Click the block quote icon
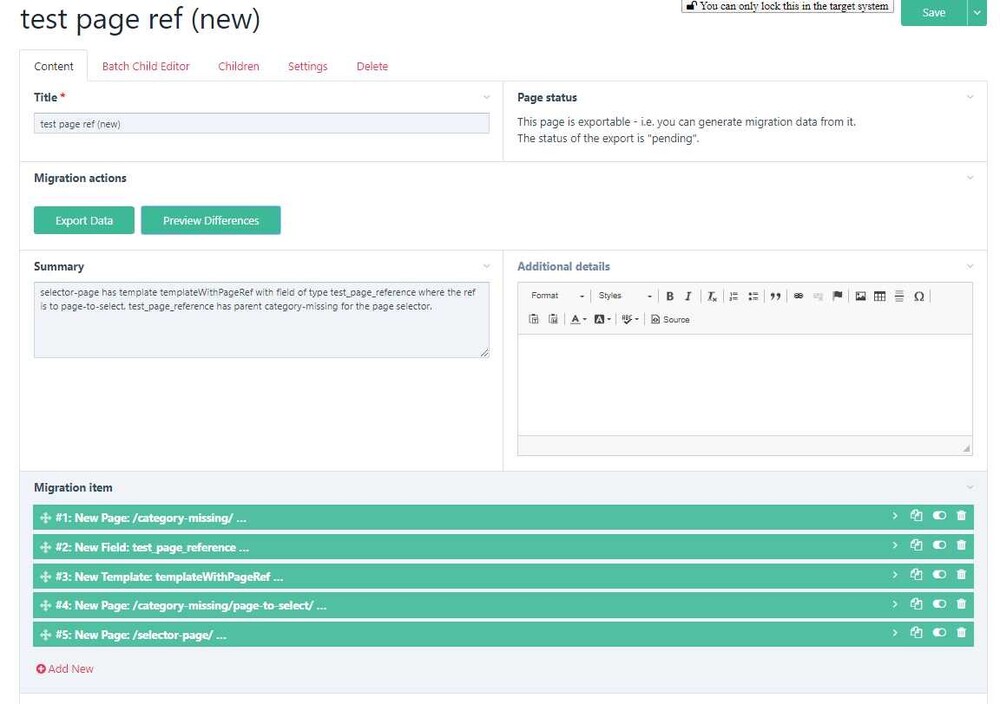This screenshot has width=1000, height=704. pos(775,296)
